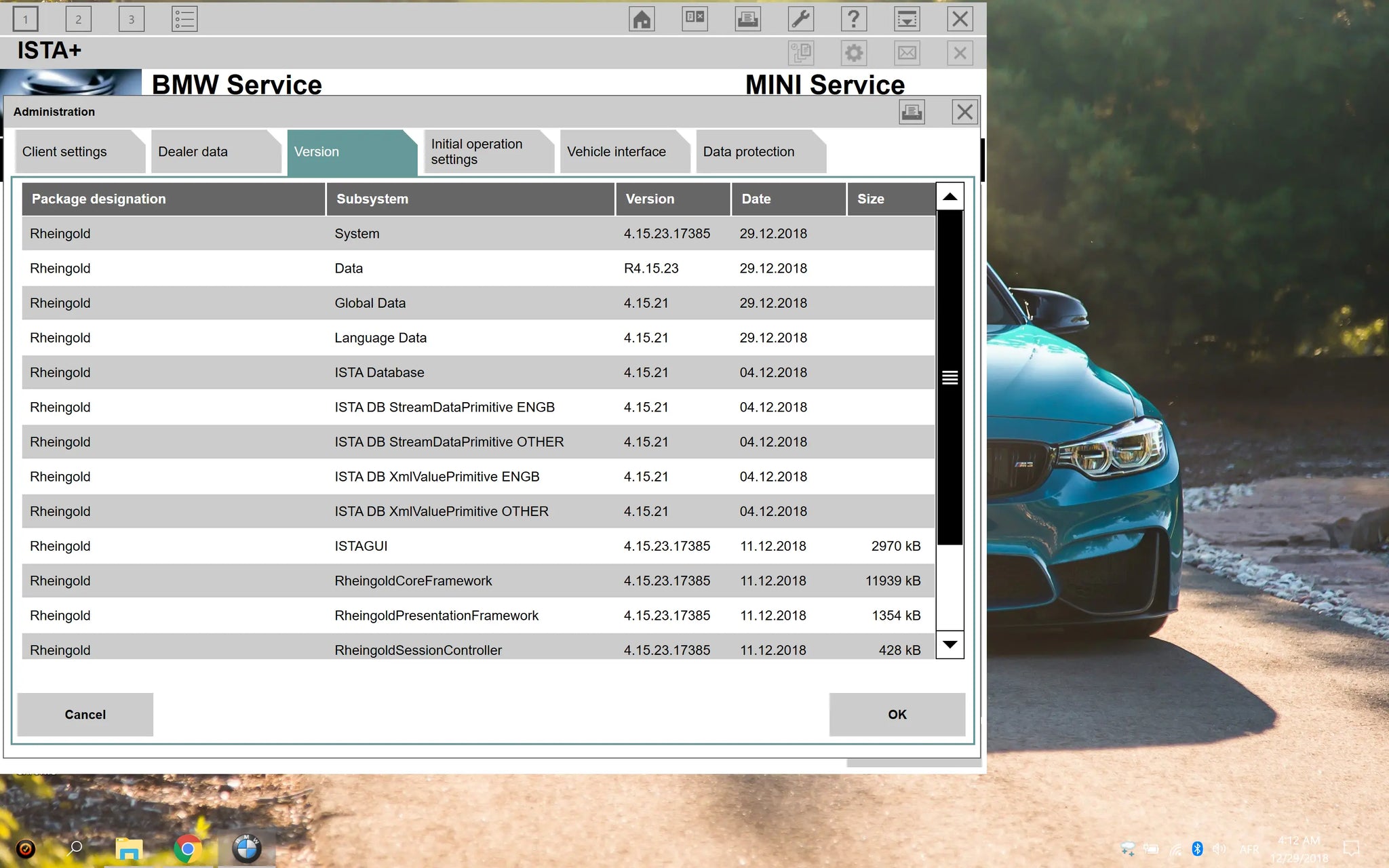
Task: Open the help question mark icon
Action: (854, 19)
